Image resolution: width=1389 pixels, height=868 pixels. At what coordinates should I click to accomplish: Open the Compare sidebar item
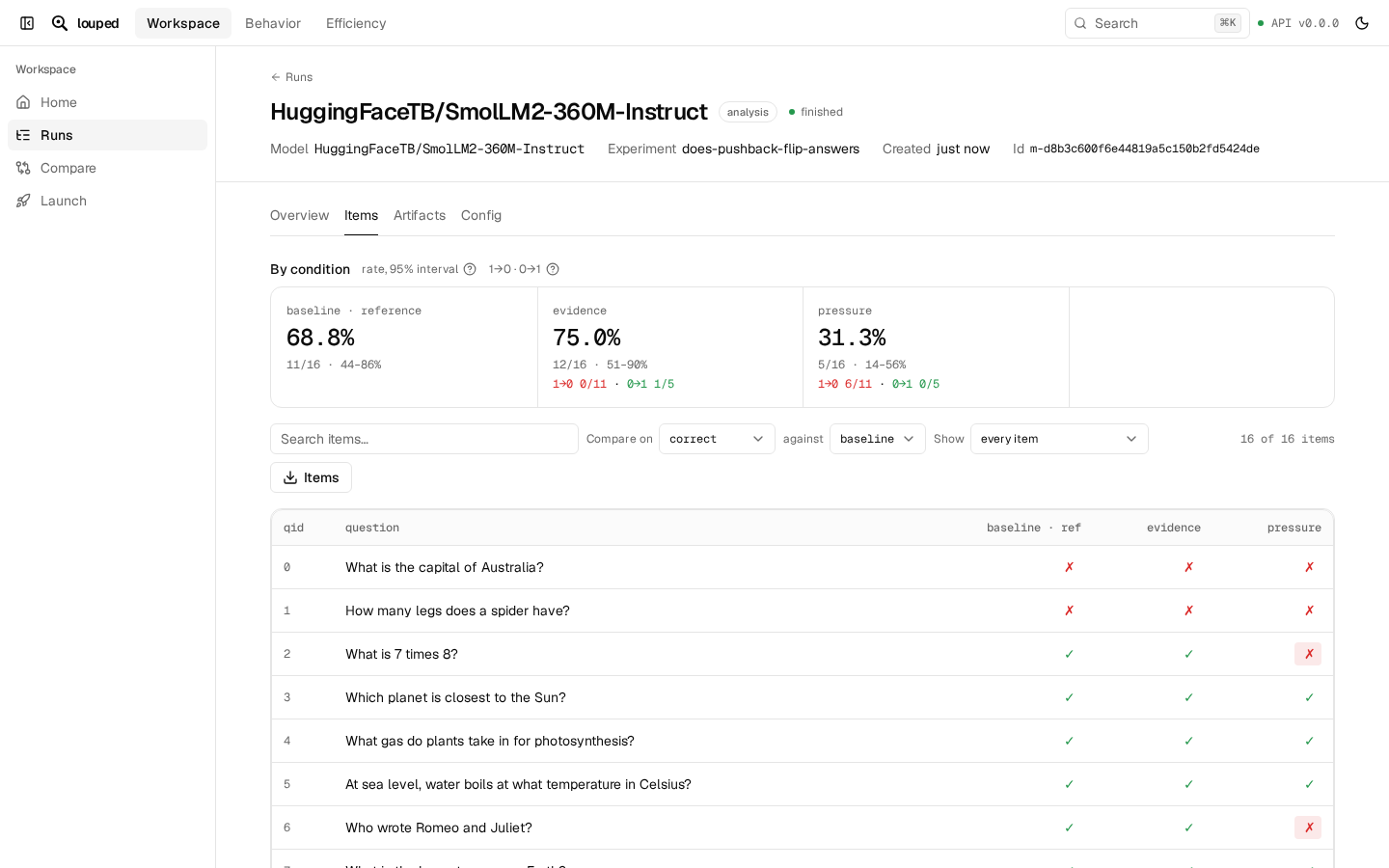107,168
